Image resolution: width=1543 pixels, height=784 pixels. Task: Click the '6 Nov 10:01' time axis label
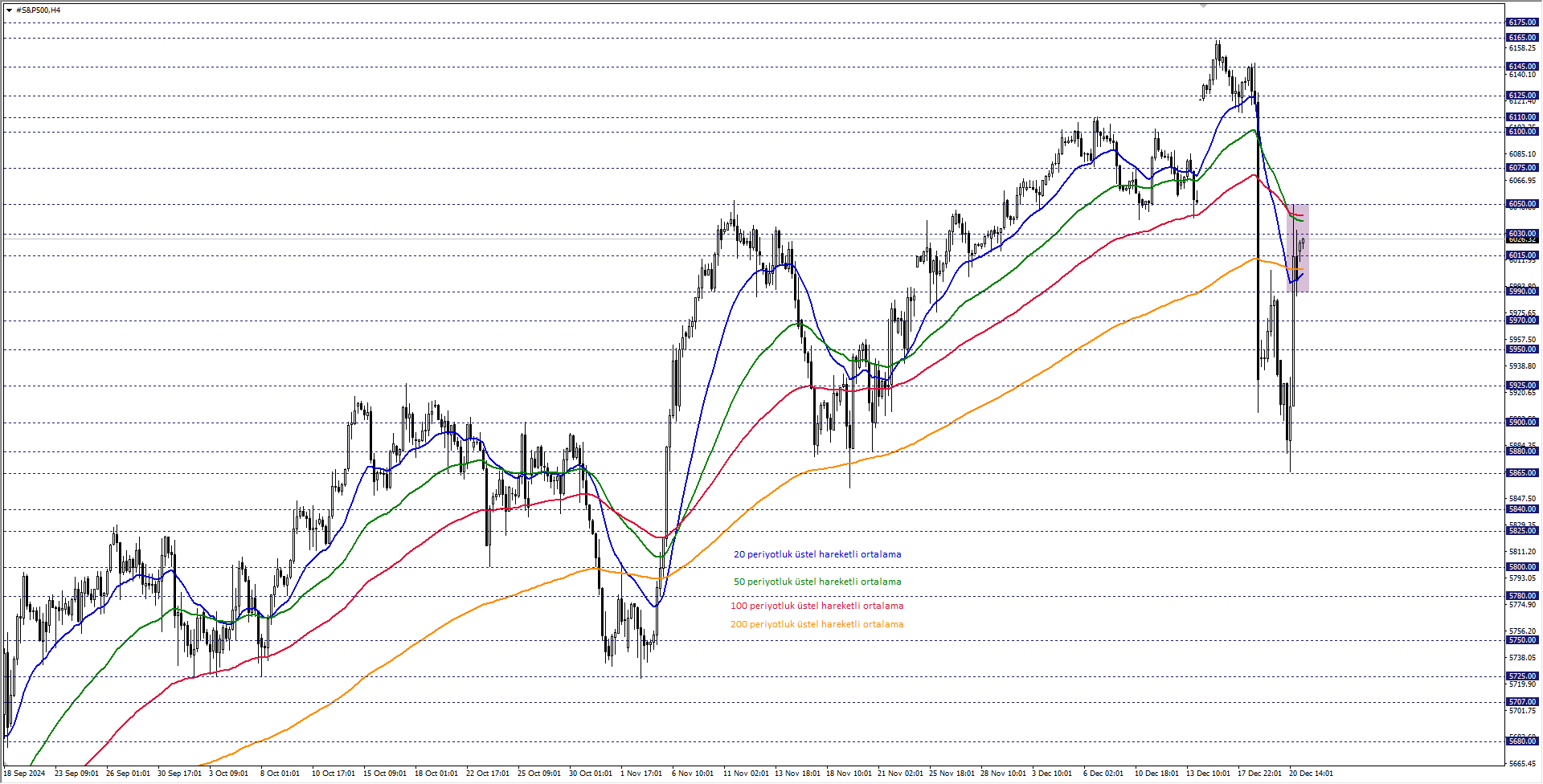click(692, 774)
